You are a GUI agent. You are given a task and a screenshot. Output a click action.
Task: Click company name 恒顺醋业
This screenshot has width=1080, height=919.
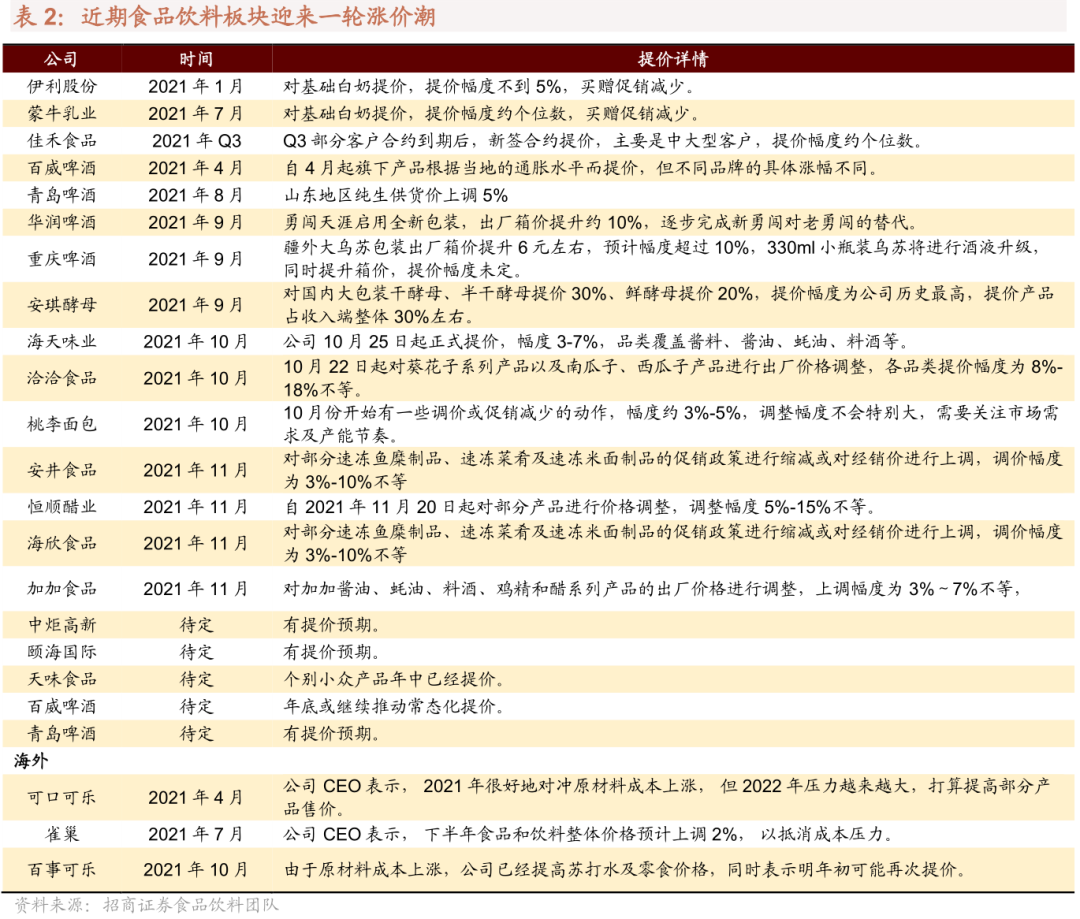pyautogui.click(x=61, y=507)
